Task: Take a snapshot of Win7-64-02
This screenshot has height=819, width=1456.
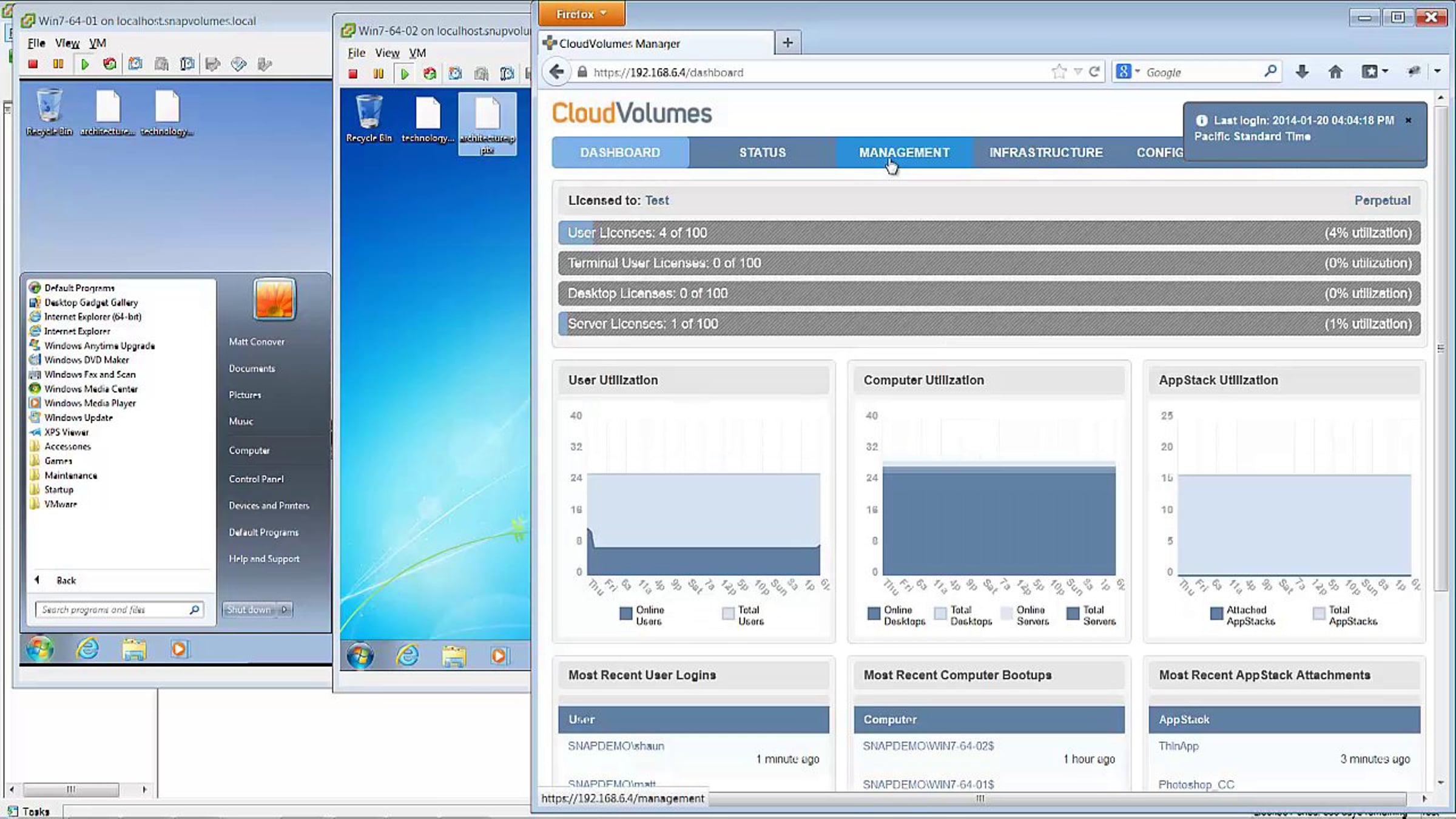Action: point(455,74)
